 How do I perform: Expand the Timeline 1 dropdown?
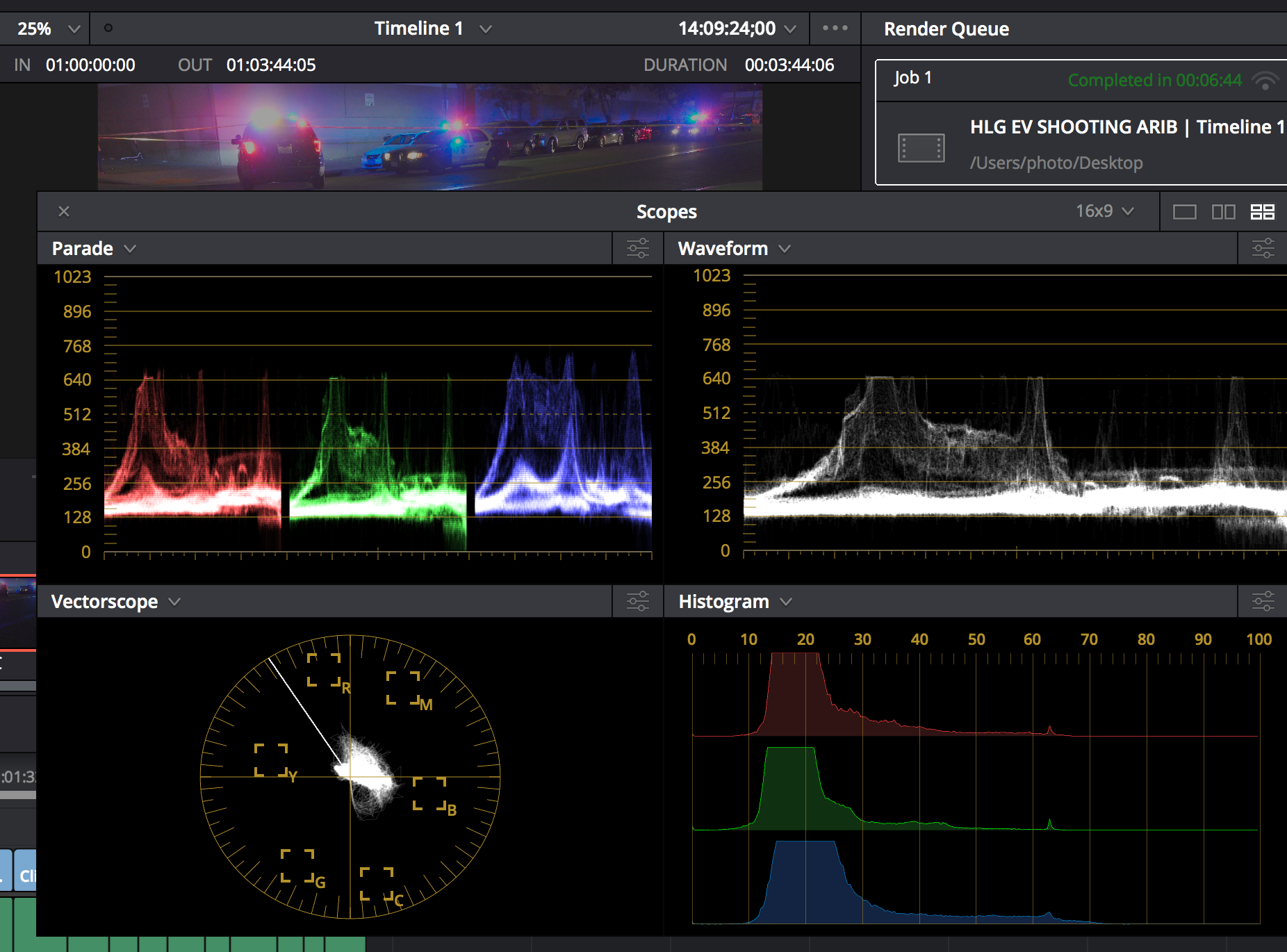pyautogui.click(x=432, y=28)
